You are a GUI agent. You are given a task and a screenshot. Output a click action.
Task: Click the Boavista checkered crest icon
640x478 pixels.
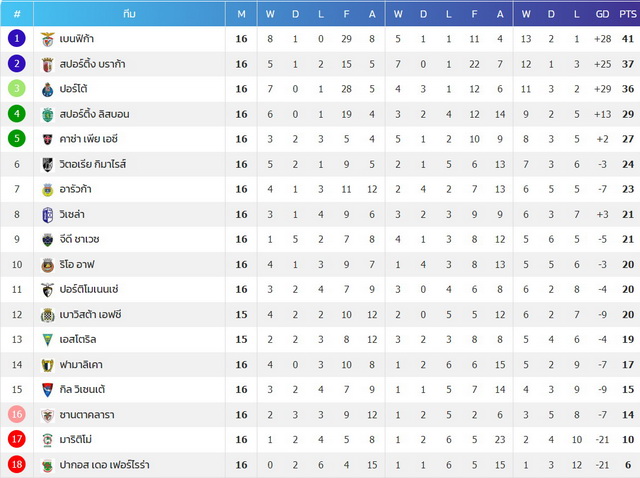(48, 315)
